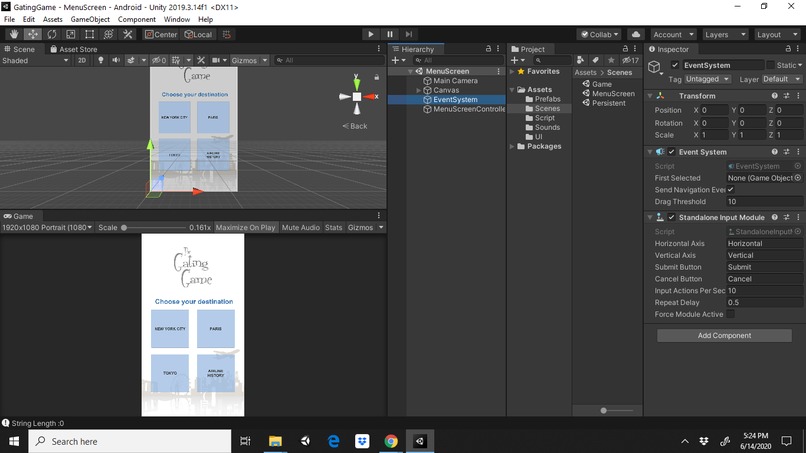Disable Event System component checkbox
Viewport: 806px width, 453px height.
pyautogui.click(x=671, y=152)
